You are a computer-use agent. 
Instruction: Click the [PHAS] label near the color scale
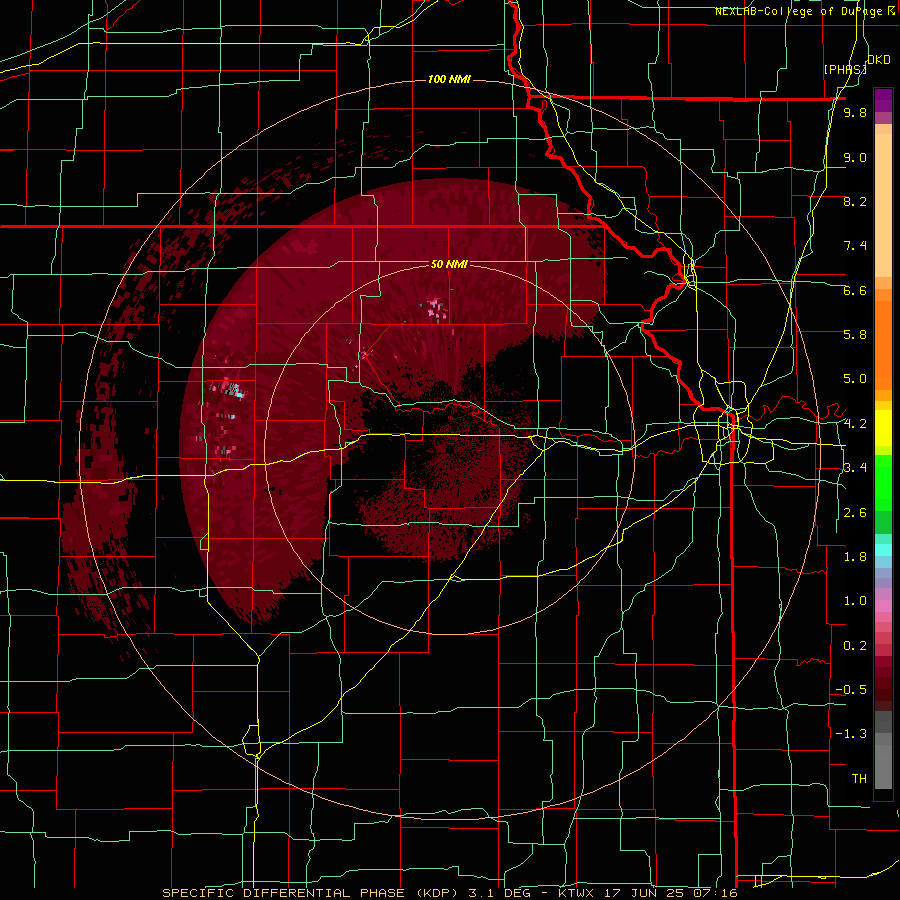point(845,69)
